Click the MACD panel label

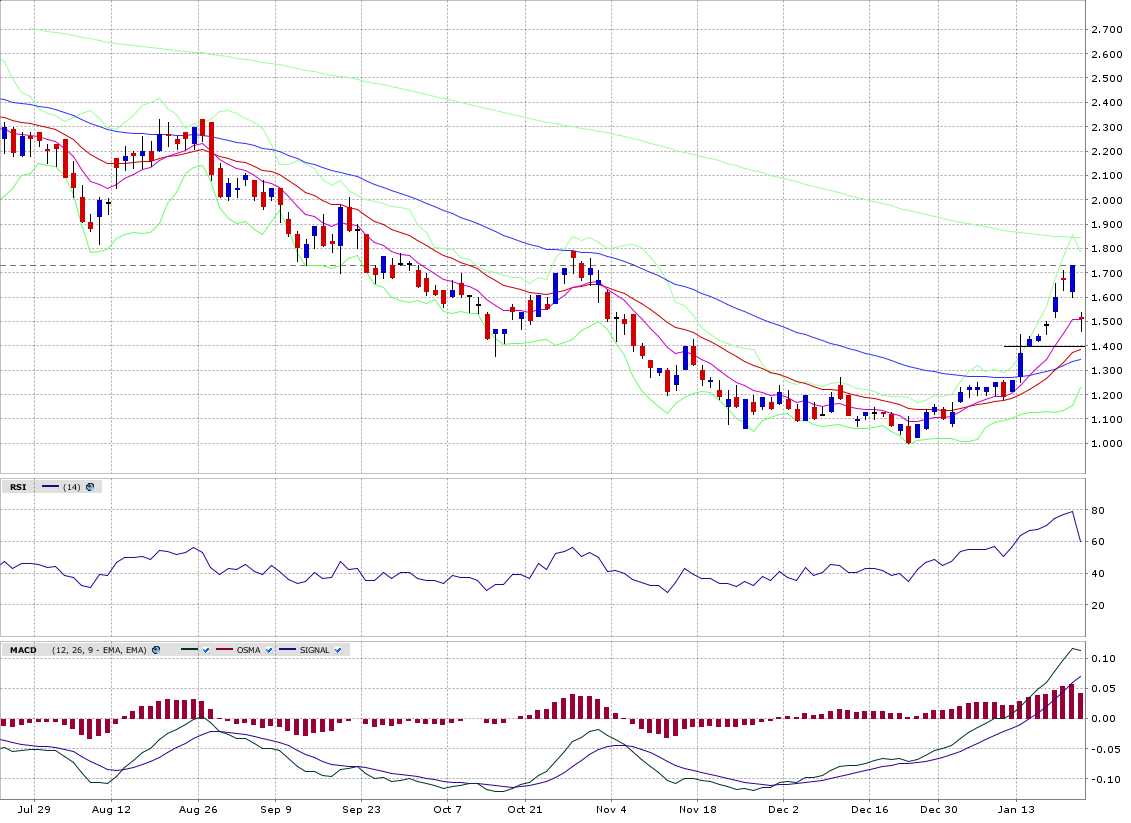pos(22,650)
